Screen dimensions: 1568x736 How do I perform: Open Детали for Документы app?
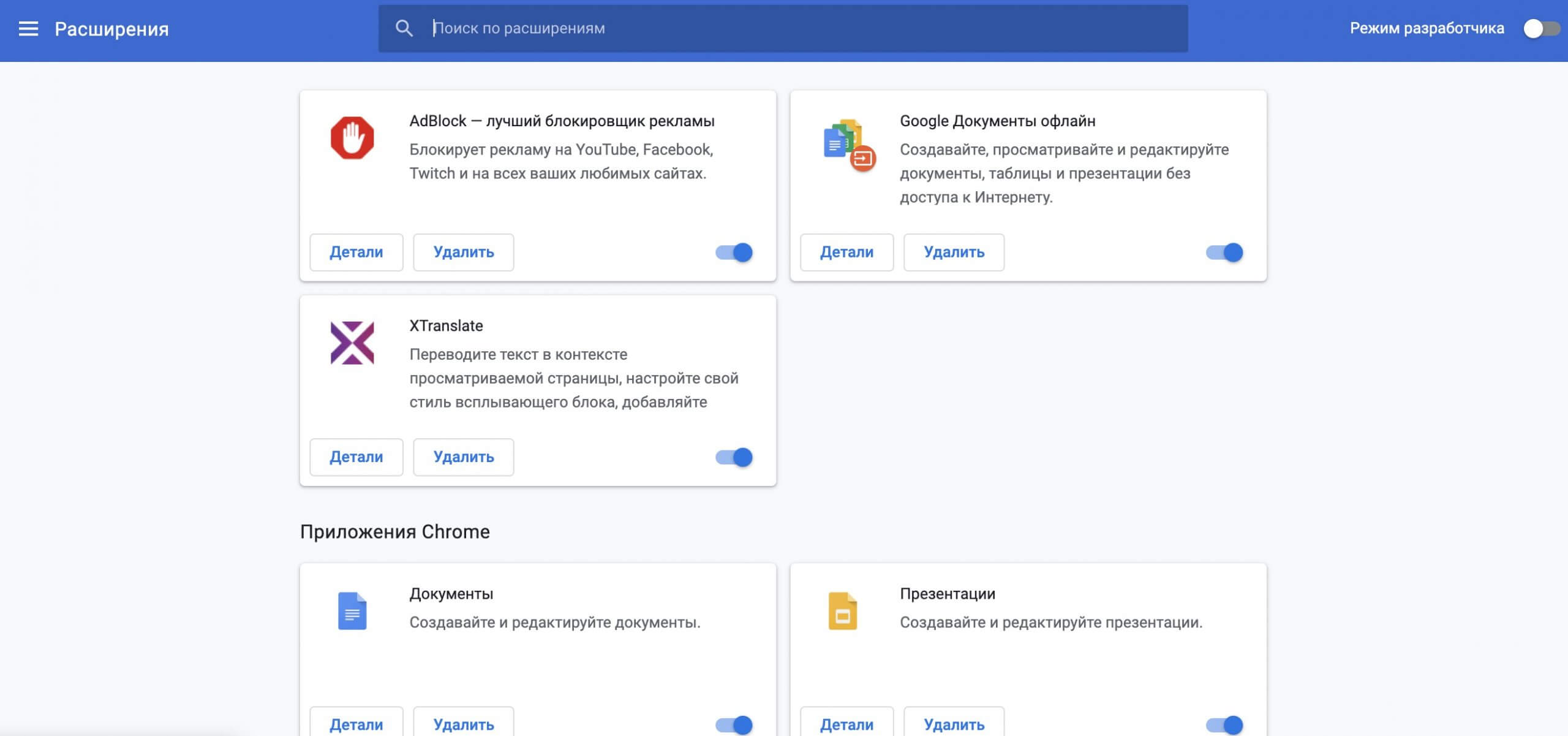[x=356, y=722]
